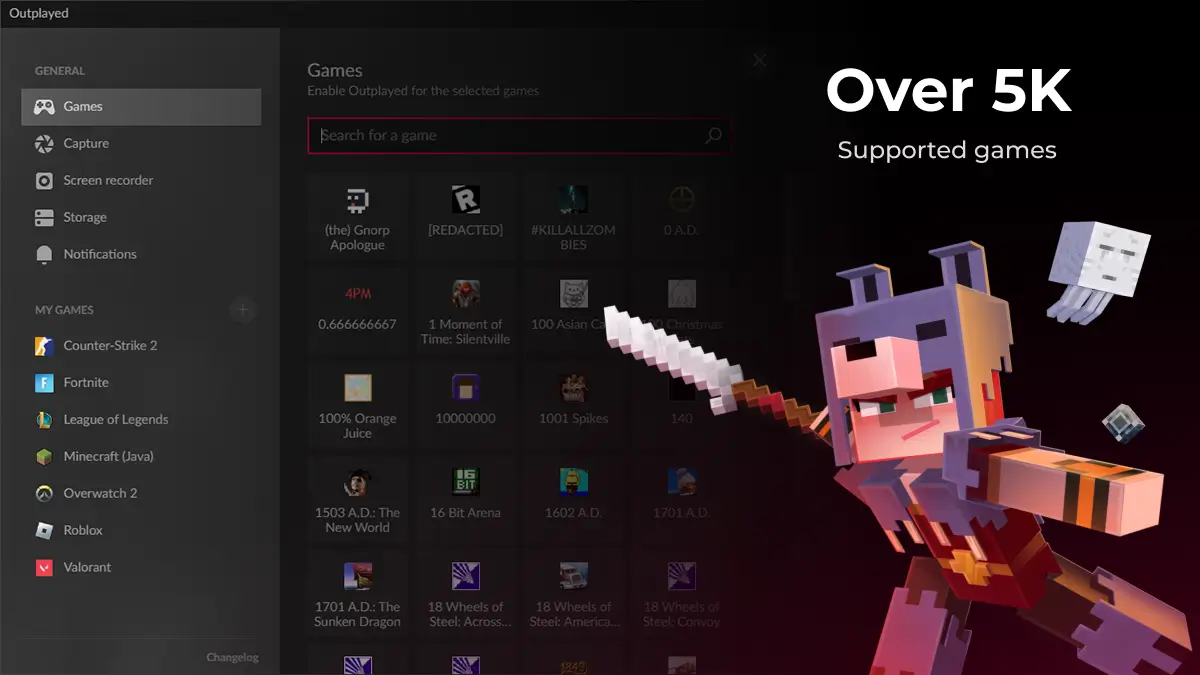1200x675 pixels.
Task: Click the Games controller icon
Action: [44, 107]
